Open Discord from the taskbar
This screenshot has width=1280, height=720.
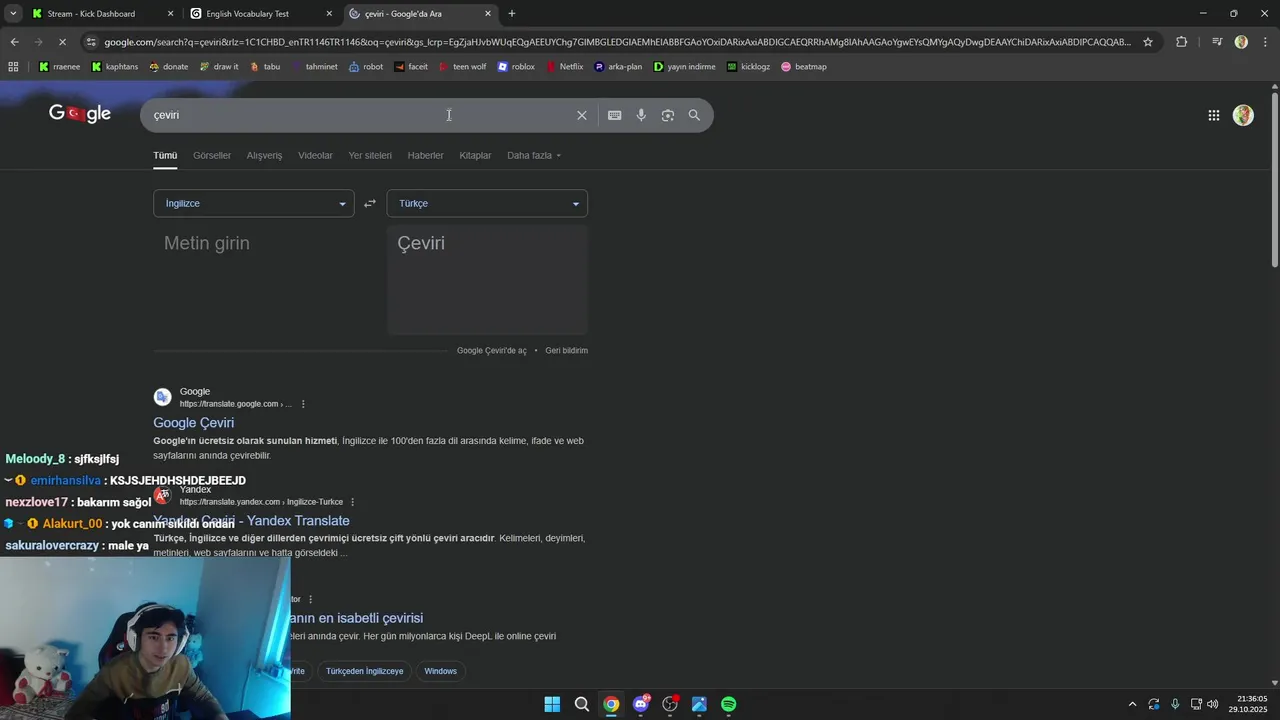click(x=640, y=704)
